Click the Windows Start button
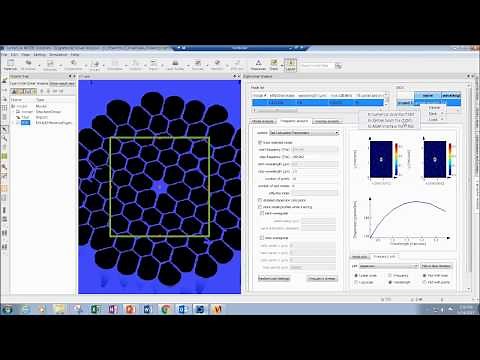The image size is (480, 360). click(7, 309)
